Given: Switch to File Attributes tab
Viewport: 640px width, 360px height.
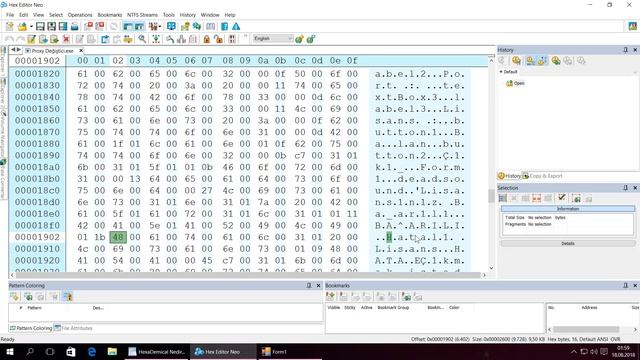Looking at the screenshot, I should pos(73,328).
